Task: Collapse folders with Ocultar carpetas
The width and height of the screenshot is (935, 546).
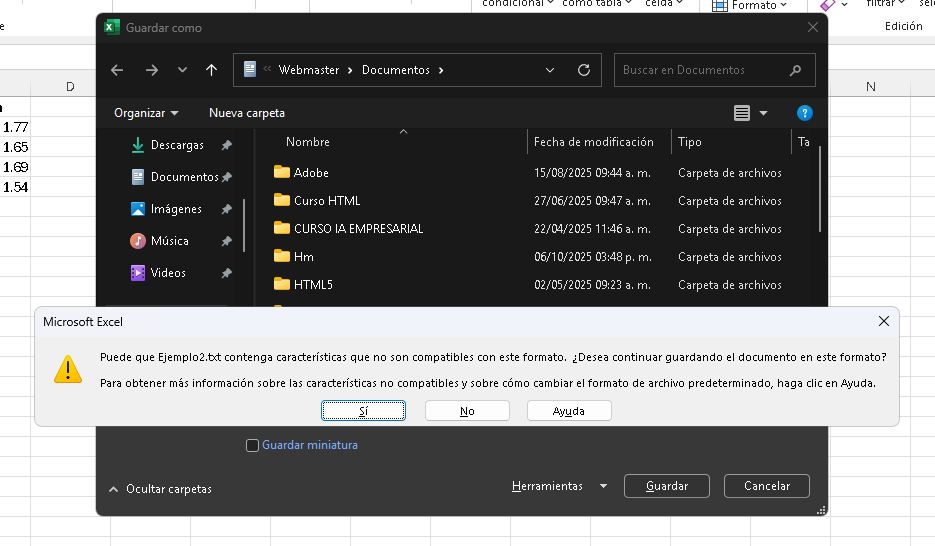Action: 160,489
